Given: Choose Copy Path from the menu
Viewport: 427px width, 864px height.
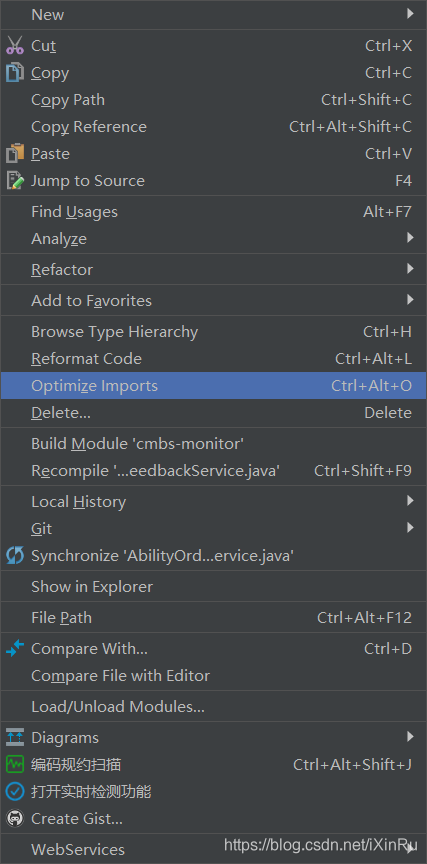Looking at the screenshot, I should pos(213,100).
